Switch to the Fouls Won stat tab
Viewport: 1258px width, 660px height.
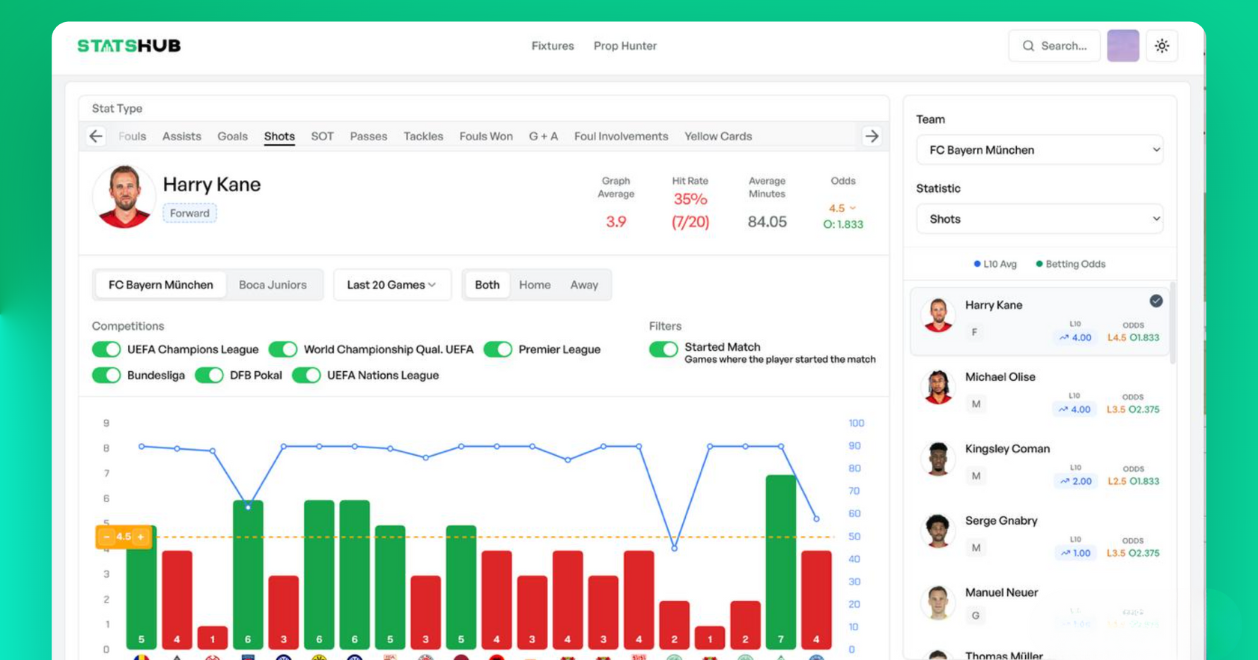(x=486, y=136)
